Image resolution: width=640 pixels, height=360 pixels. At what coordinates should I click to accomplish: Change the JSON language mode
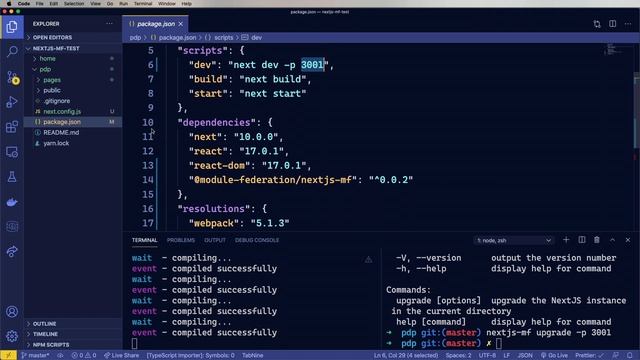525,355
